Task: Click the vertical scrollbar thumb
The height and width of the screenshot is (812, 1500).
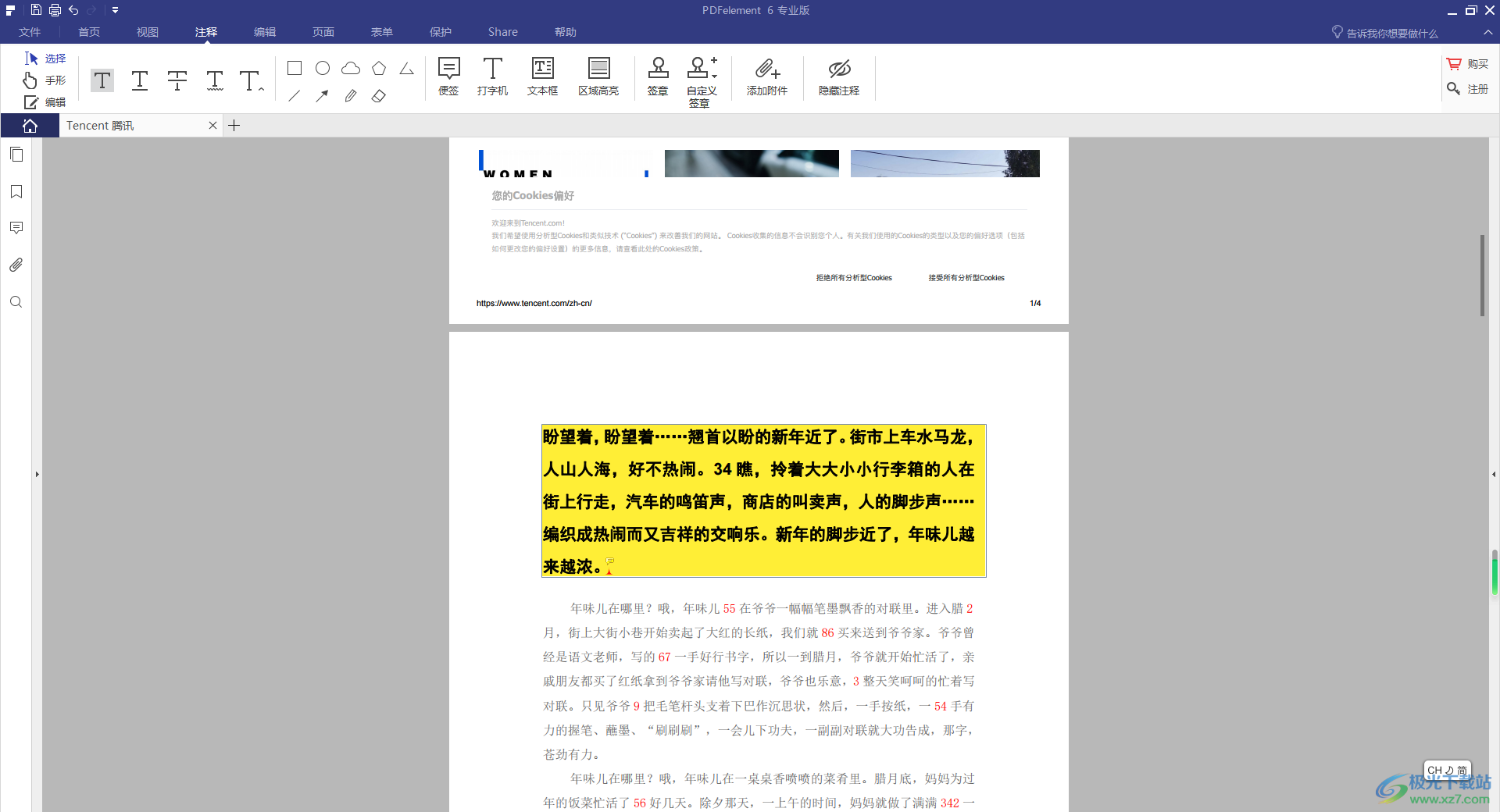Action: [1482, 275]
